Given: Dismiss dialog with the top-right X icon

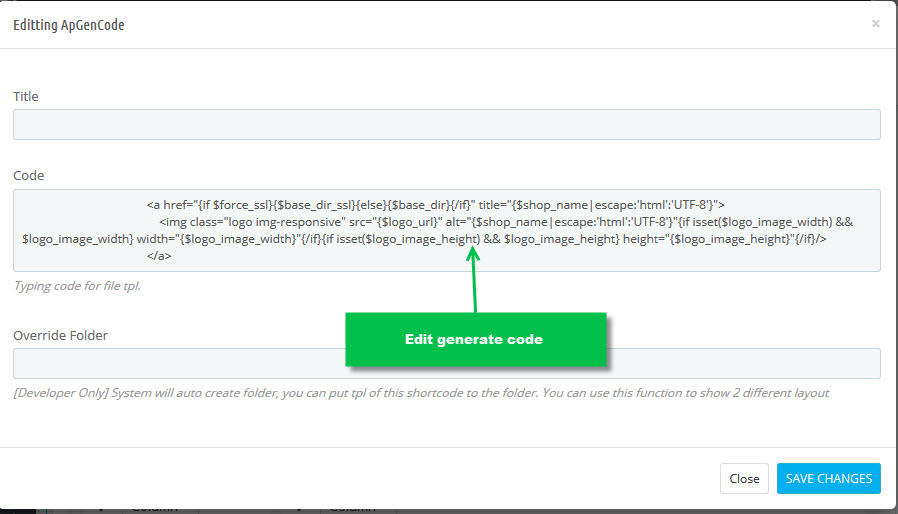Looking at the screenshot, I should [x=875, y=23].
